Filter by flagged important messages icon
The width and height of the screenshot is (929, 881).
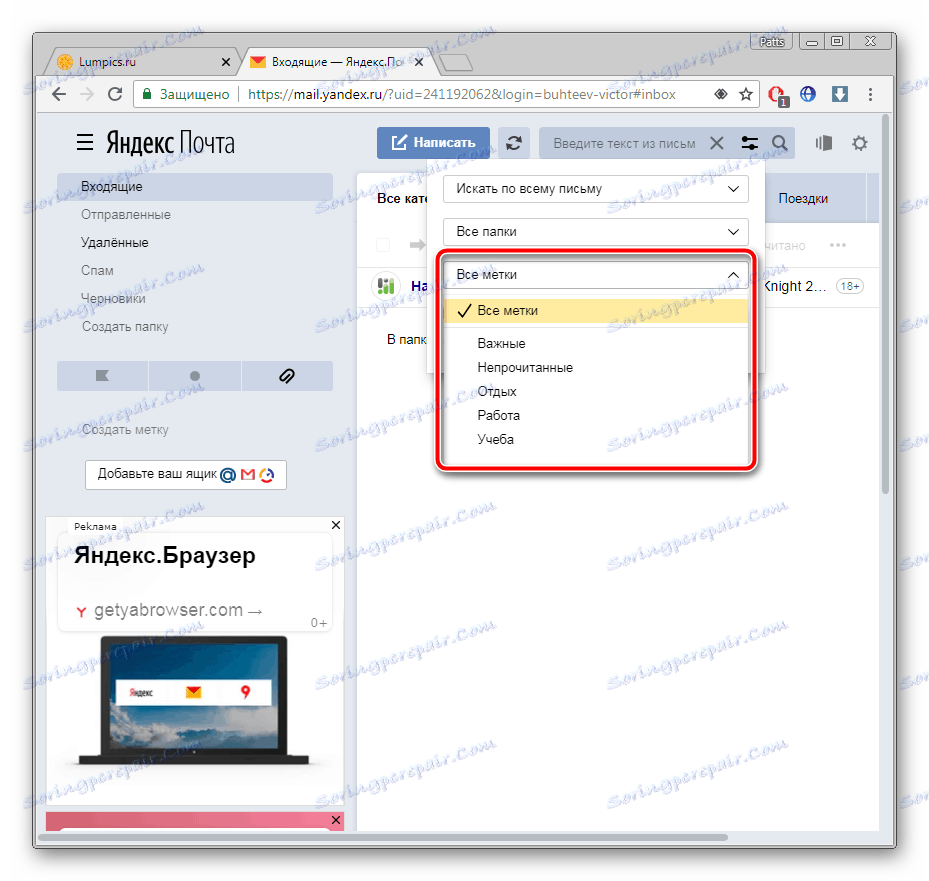tap(102, 376)
